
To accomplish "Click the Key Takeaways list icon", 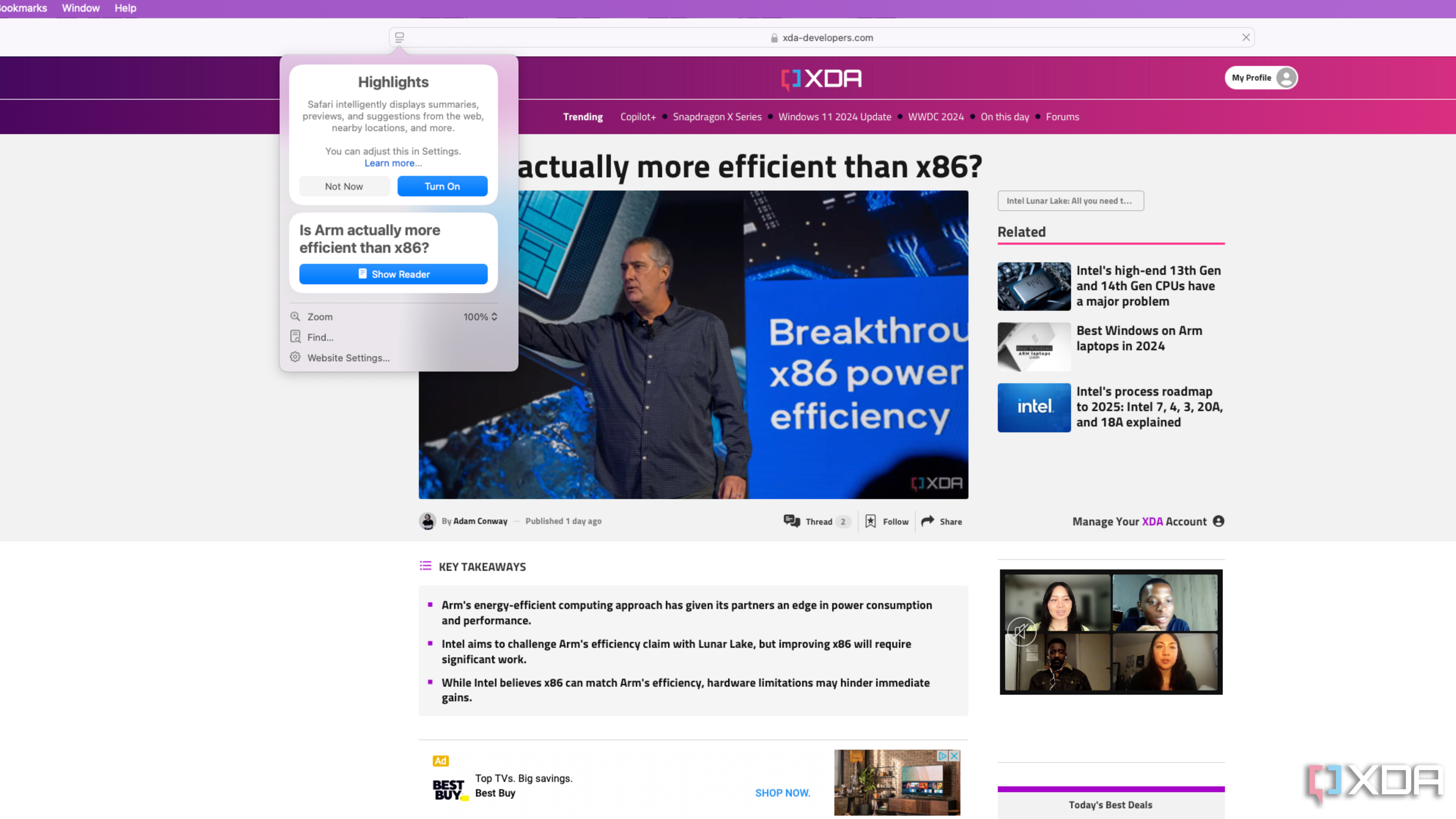I will coord(426,566).
